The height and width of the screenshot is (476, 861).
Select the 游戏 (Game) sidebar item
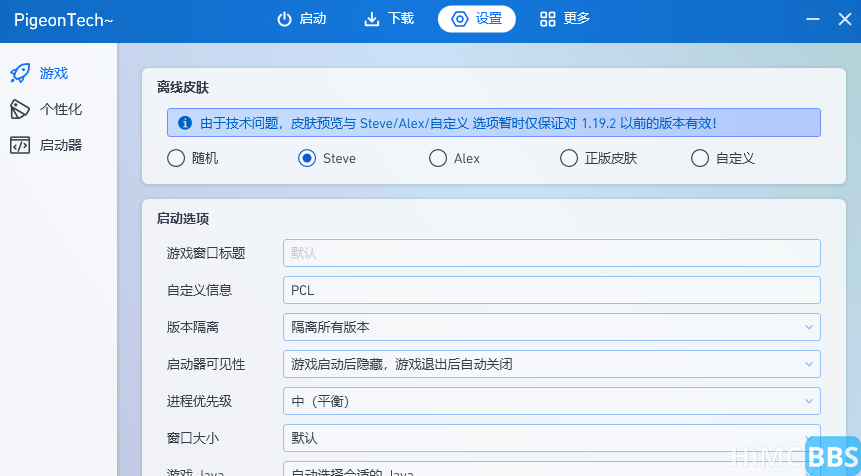58,73
